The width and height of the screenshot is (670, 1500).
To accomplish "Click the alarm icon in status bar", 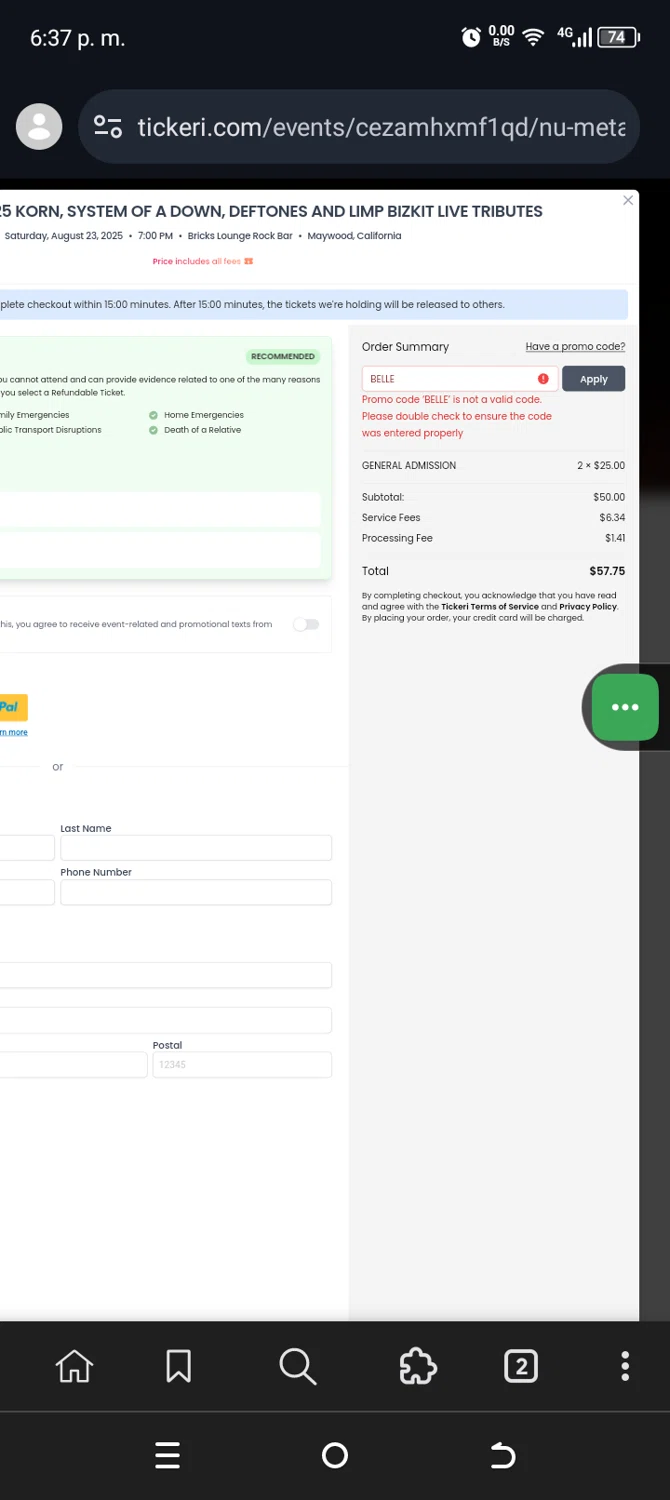I will pyautogui.click(x=471, y=38).
